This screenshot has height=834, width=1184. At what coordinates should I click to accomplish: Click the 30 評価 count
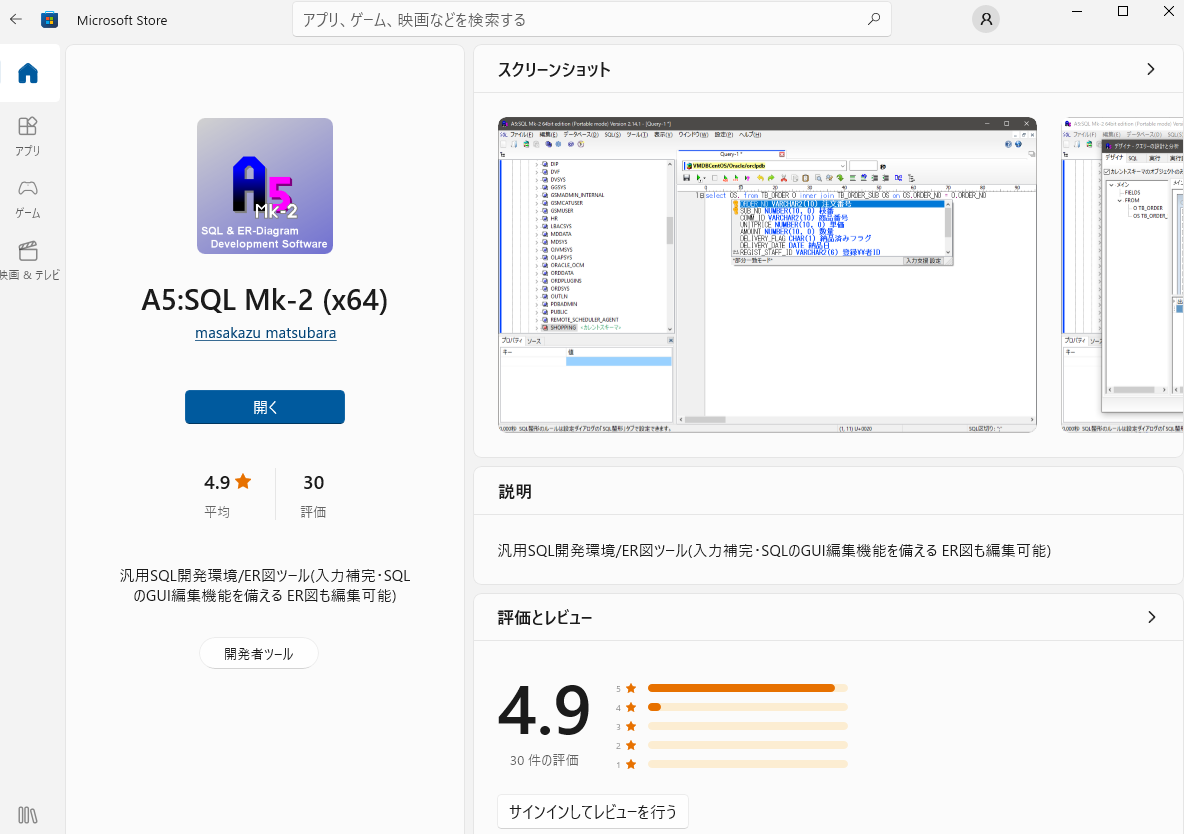(x=313, y=496)
